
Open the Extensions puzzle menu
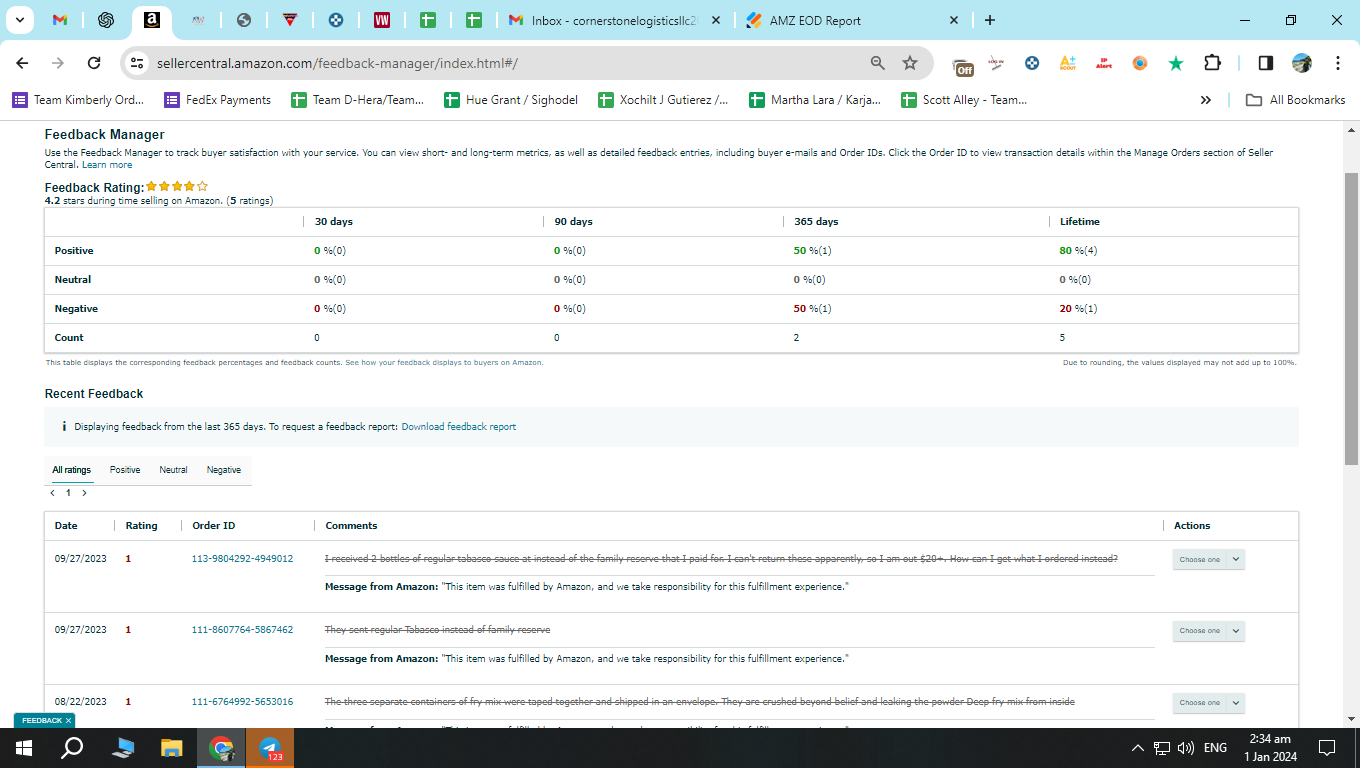pyautogui.click(x=1212, y=63)
